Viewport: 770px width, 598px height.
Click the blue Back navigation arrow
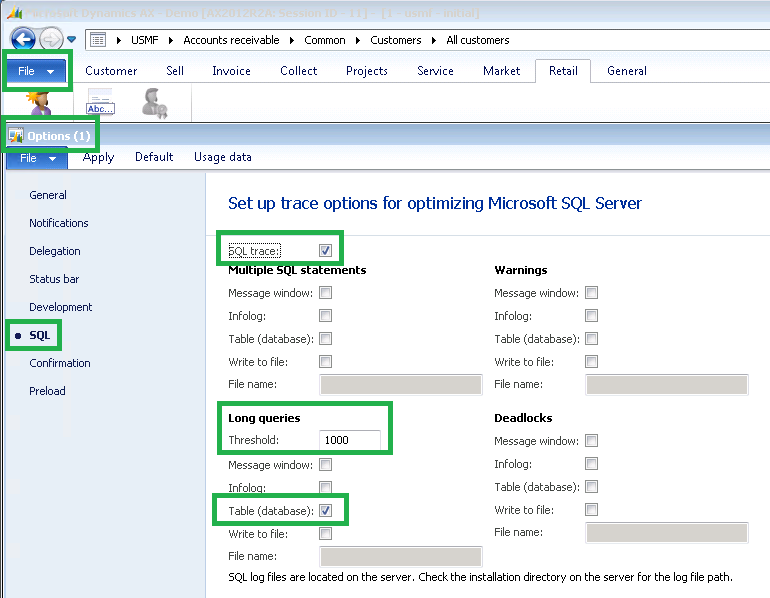[x=22, y=40]
